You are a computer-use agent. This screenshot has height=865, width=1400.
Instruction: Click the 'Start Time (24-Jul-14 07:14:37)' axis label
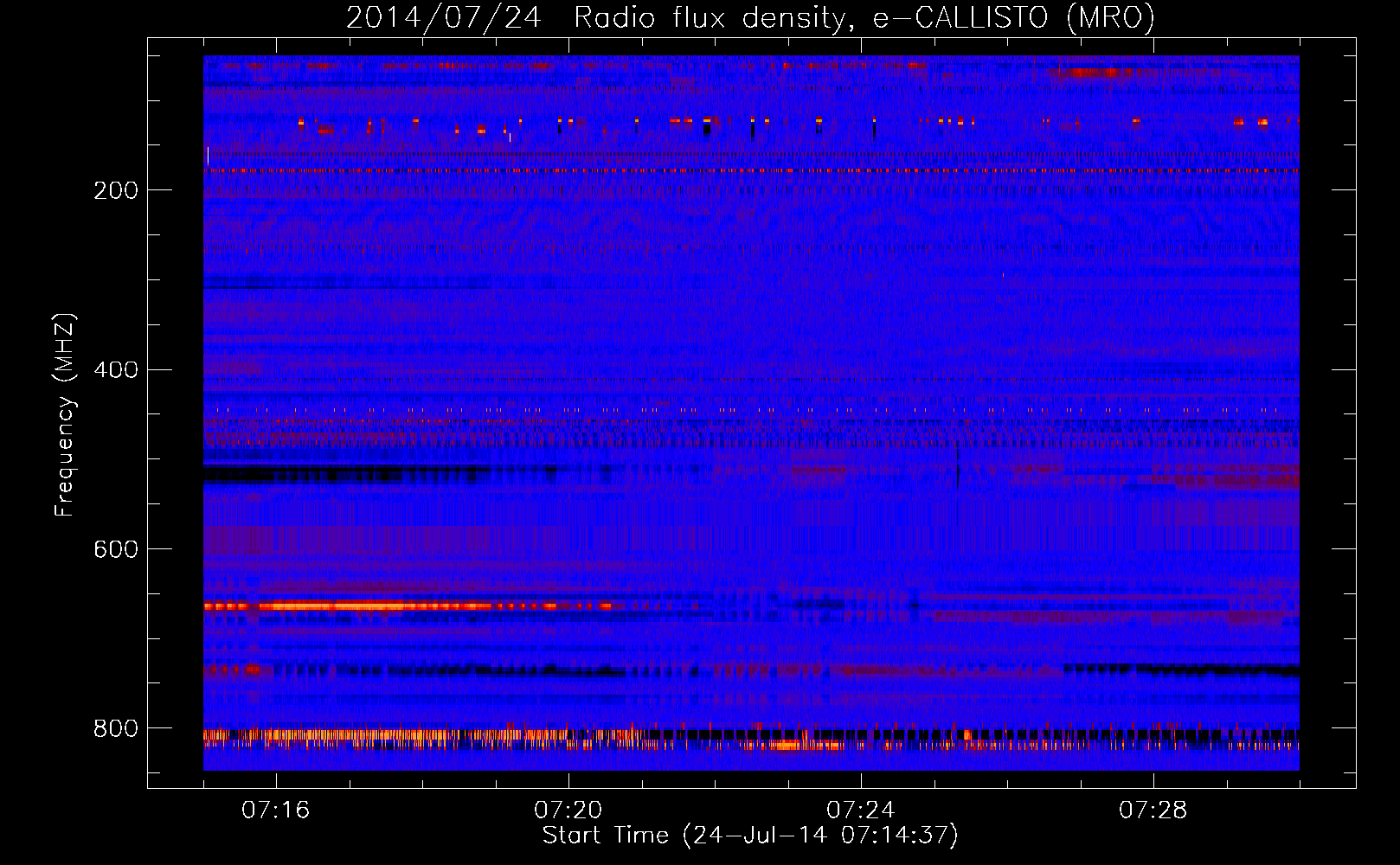750,835
